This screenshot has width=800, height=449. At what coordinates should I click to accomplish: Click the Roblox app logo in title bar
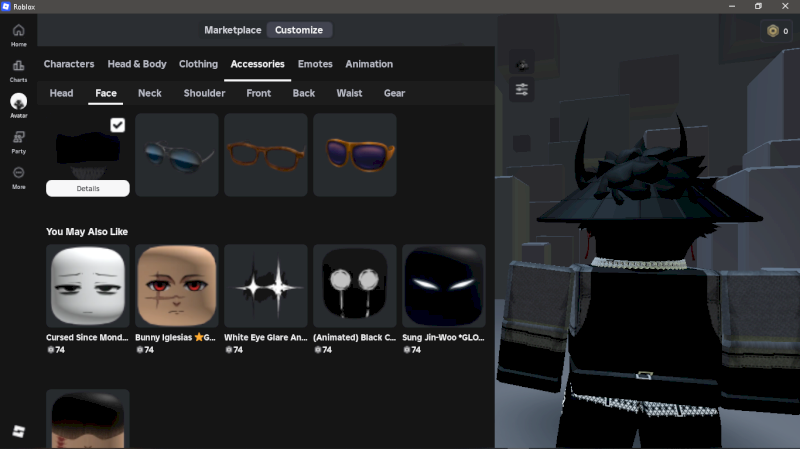click(x=6, y=7)
